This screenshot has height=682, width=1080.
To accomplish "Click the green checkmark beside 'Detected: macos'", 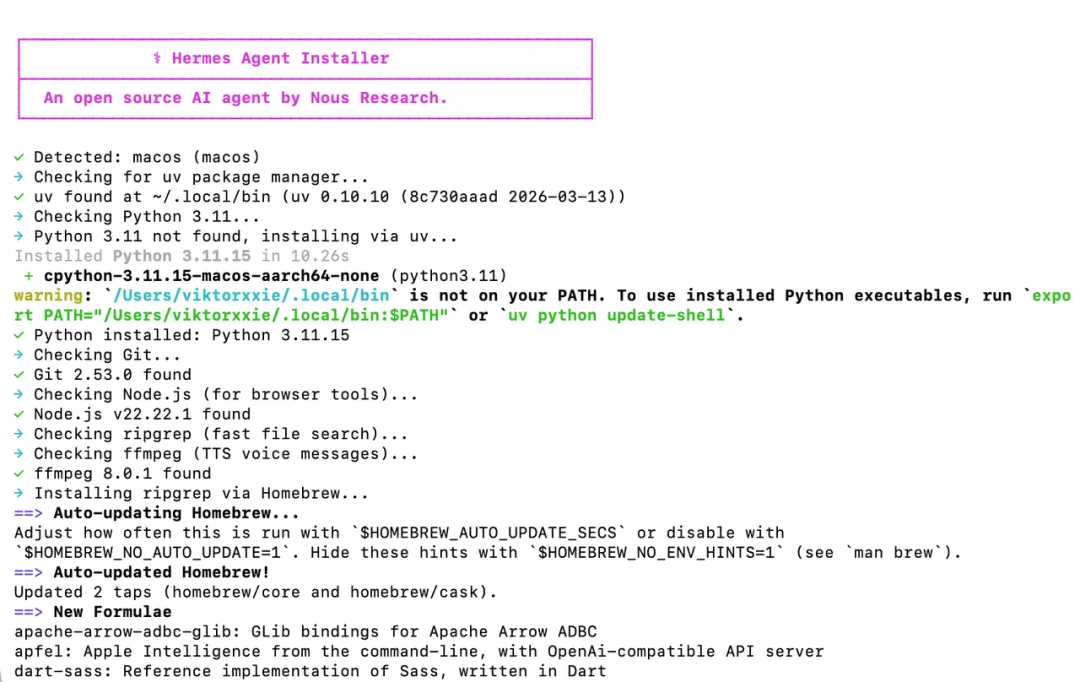I will [x=19, y=157].
